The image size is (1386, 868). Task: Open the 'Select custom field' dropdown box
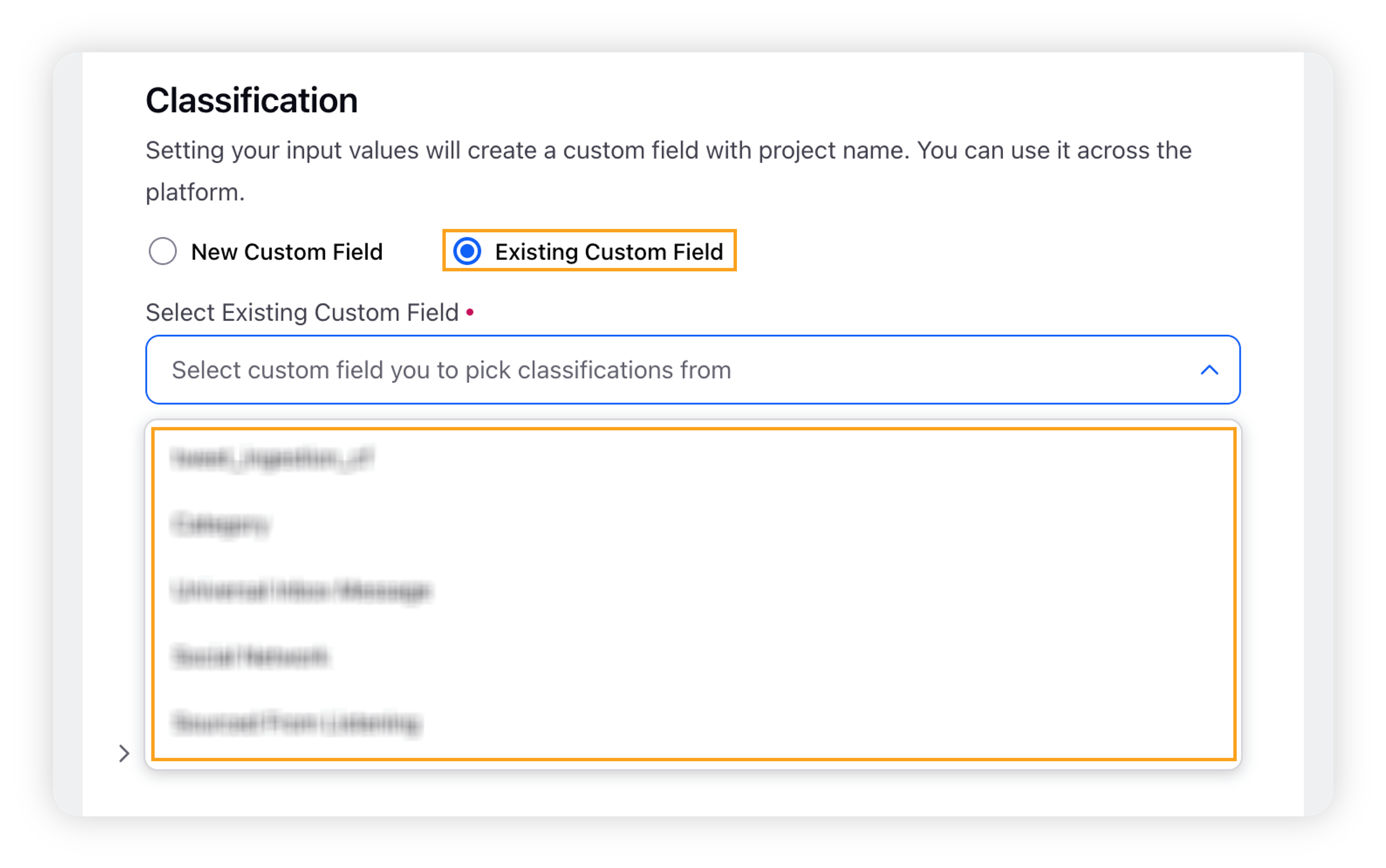[693, 370]
